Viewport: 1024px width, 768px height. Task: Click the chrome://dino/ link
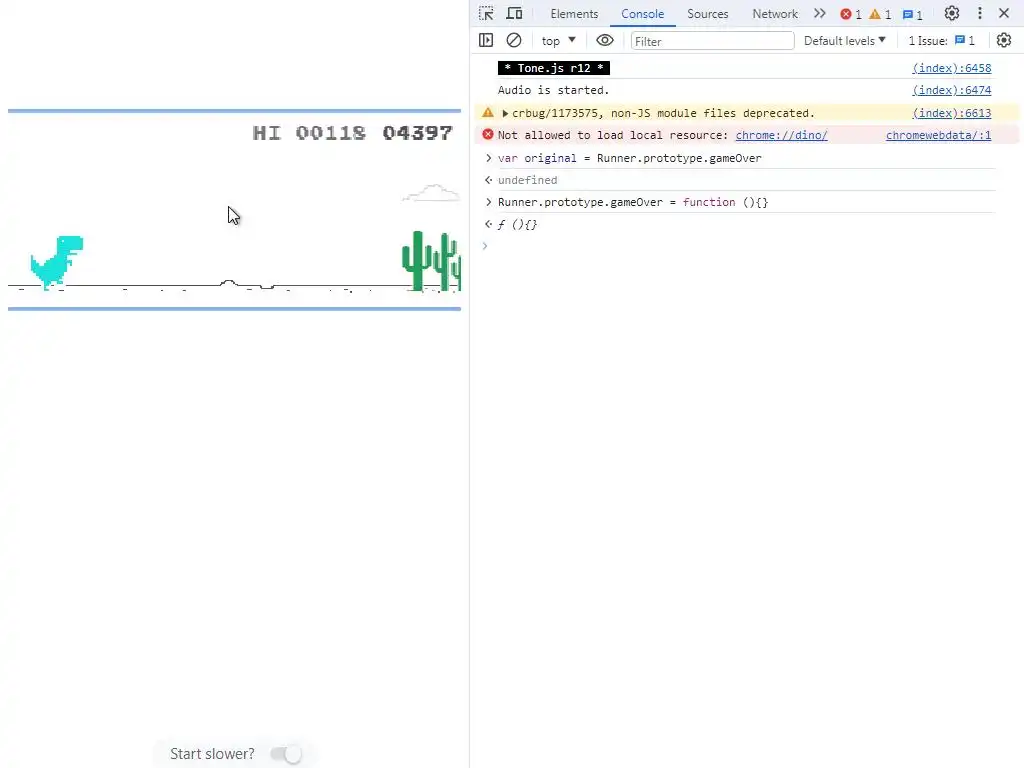pos(781,135)
